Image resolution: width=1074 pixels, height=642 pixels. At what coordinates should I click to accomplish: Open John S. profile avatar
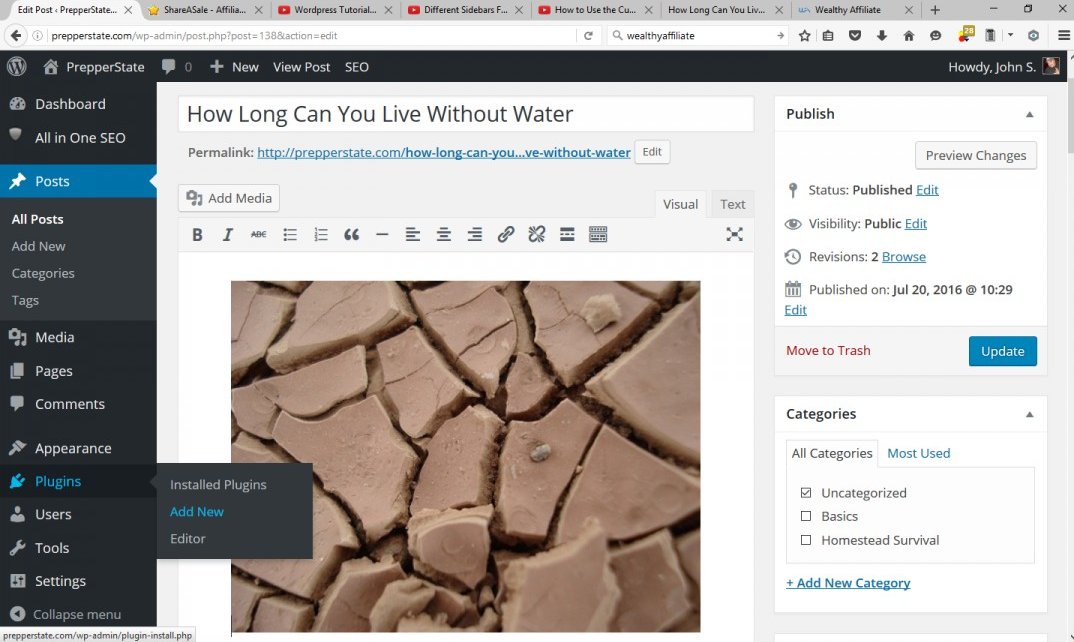1051,66
